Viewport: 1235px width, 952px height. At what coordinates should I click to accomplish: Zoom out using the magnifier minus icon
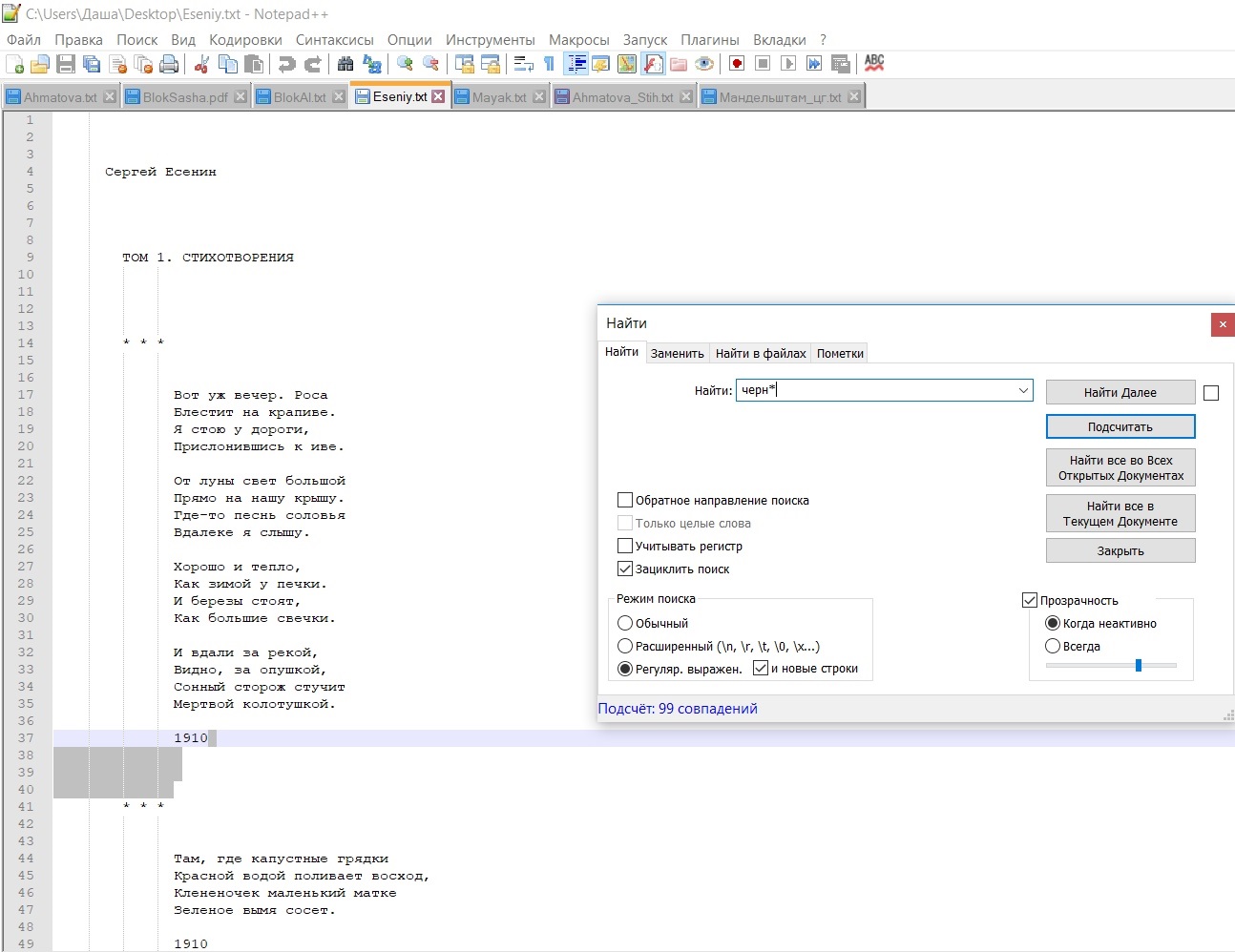tap(430, 64)
